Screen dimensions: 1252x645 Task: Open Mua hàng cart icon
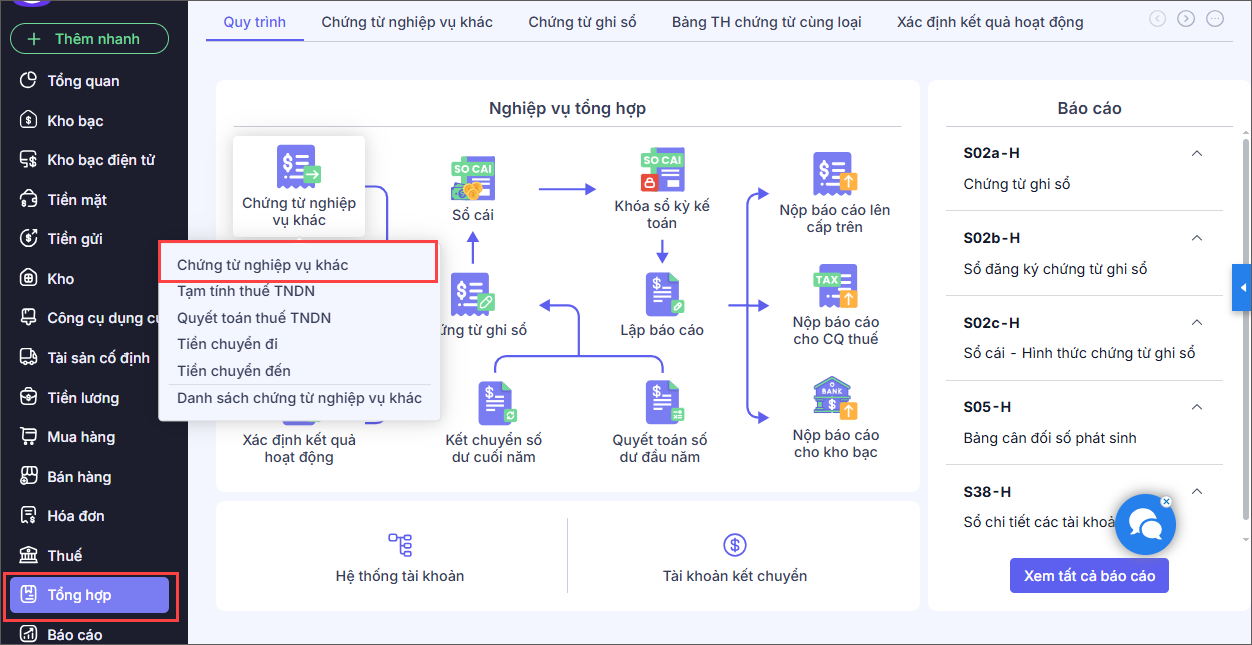29,437
